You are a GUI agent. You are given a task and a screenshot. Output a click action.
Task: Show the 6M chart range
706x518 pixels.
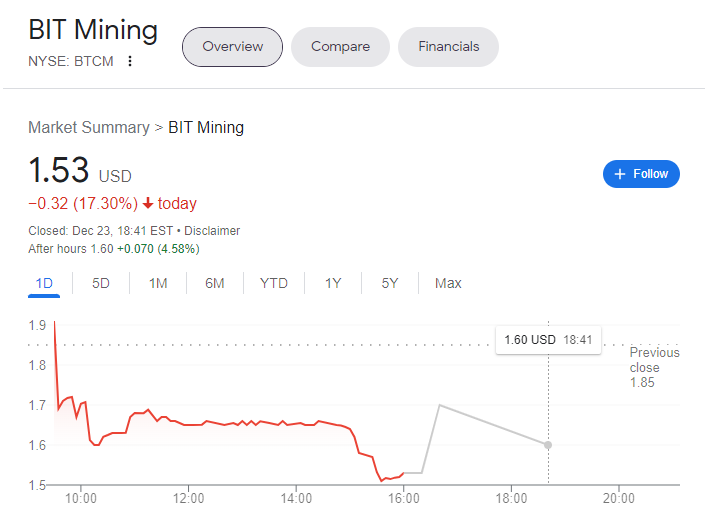[x=215, y=283]
